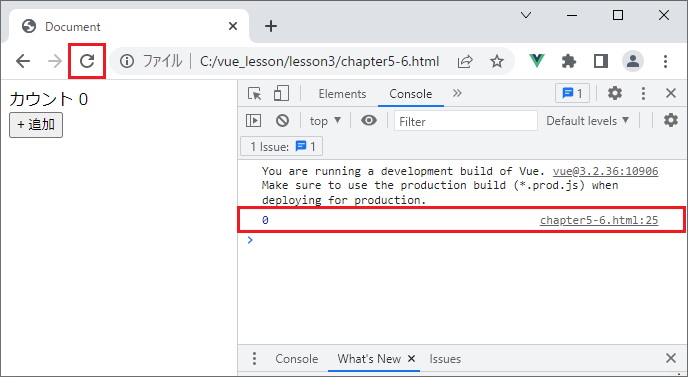Go forward to the next page

coord(55,61)
